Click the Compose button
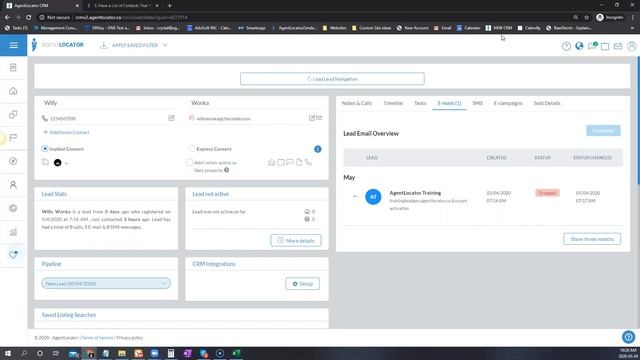 [603, 131]
